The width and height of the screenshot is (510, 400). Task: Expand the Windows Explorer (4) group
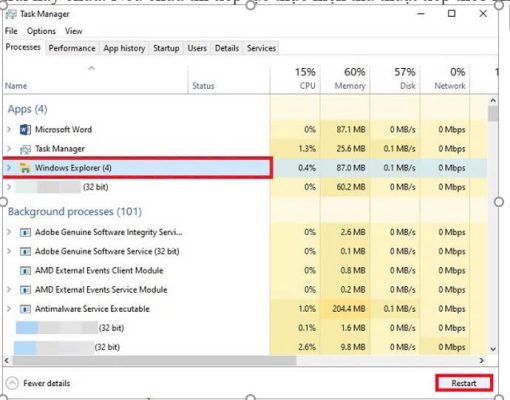(9, 168)
